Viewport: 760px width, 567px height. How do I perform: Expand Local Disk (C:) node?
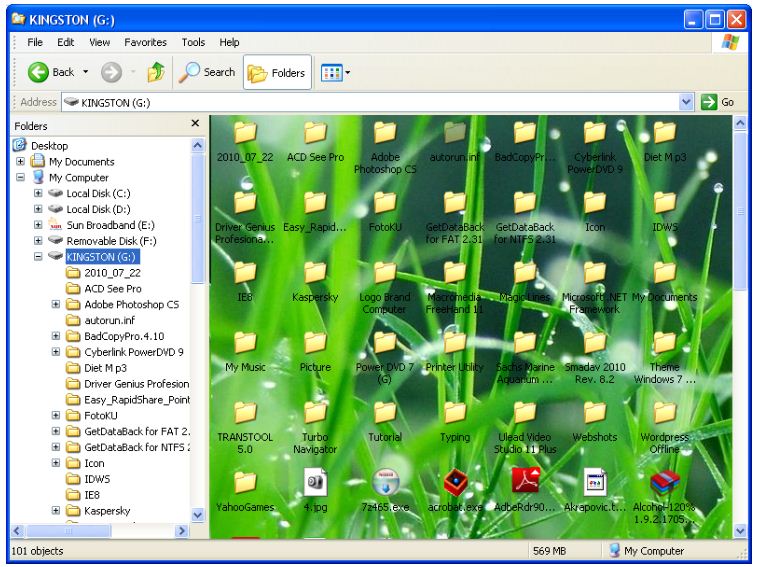tap(38, 193)
